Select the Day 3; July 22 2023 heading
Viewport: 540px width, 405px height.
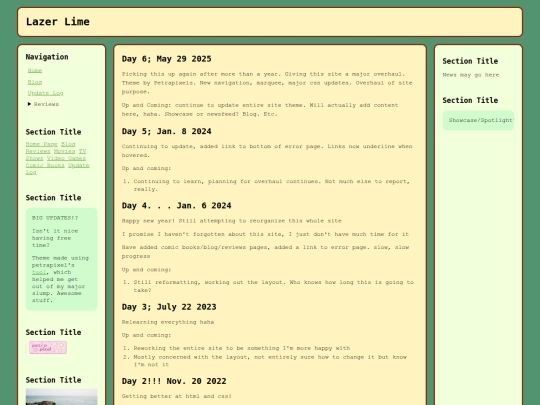point(169,307)
